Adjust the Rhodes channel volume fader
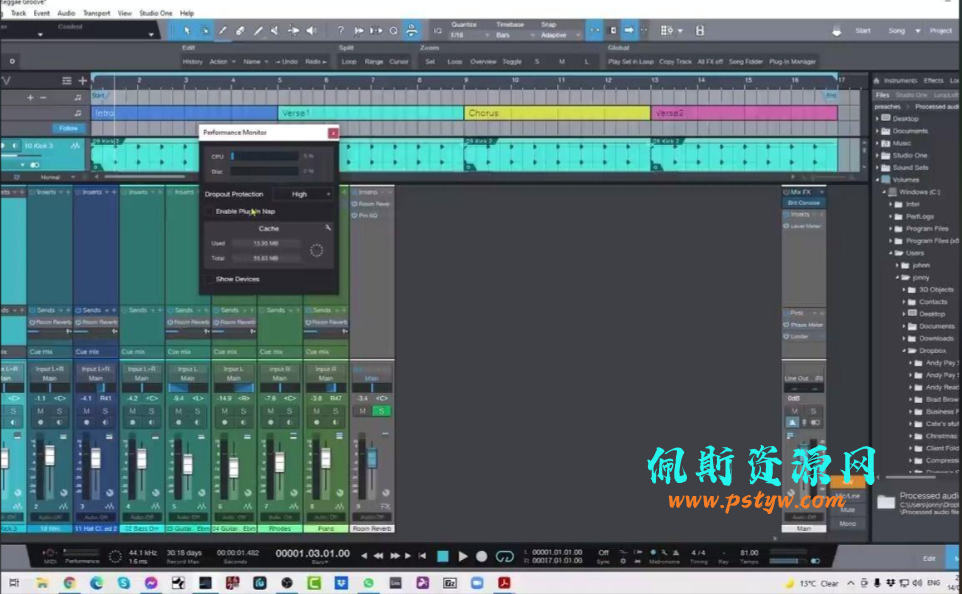The height and width of the screenshot is (594, 962). click(279, 461)
